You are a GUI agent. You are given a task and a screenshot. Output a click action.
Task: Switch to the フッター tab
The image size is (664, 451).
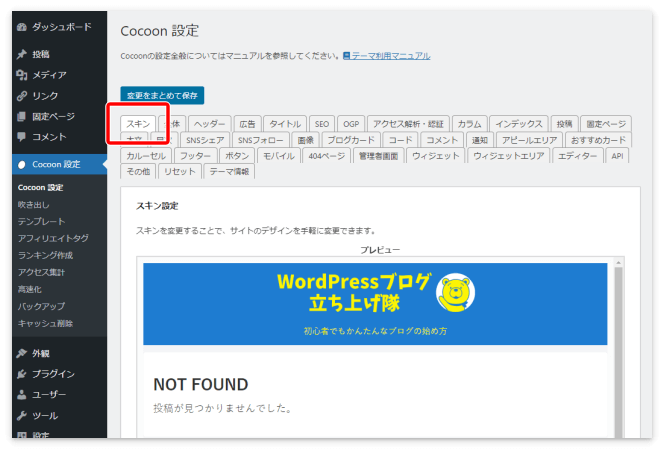[x=196, y=155]
